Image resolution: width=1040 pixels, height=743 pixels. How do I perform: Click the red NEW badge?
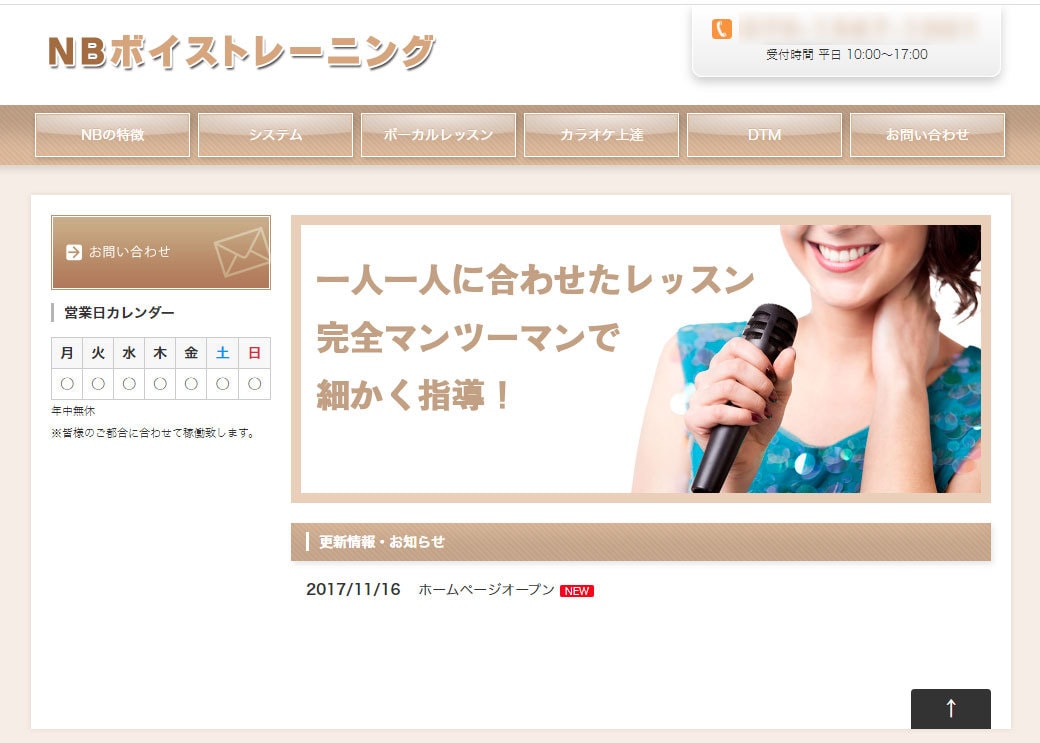coord(576,591)
